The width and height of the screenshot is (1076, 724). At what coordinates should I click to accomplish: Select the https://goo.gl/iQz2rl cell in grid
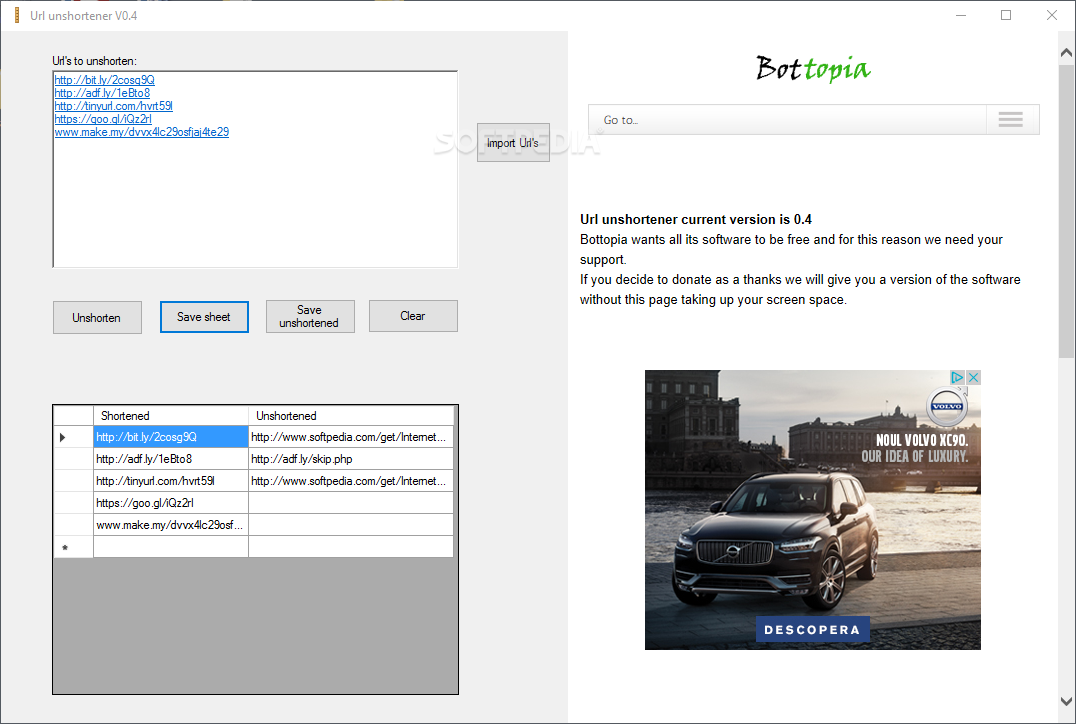pyautogui.click(x=171, y=503)
